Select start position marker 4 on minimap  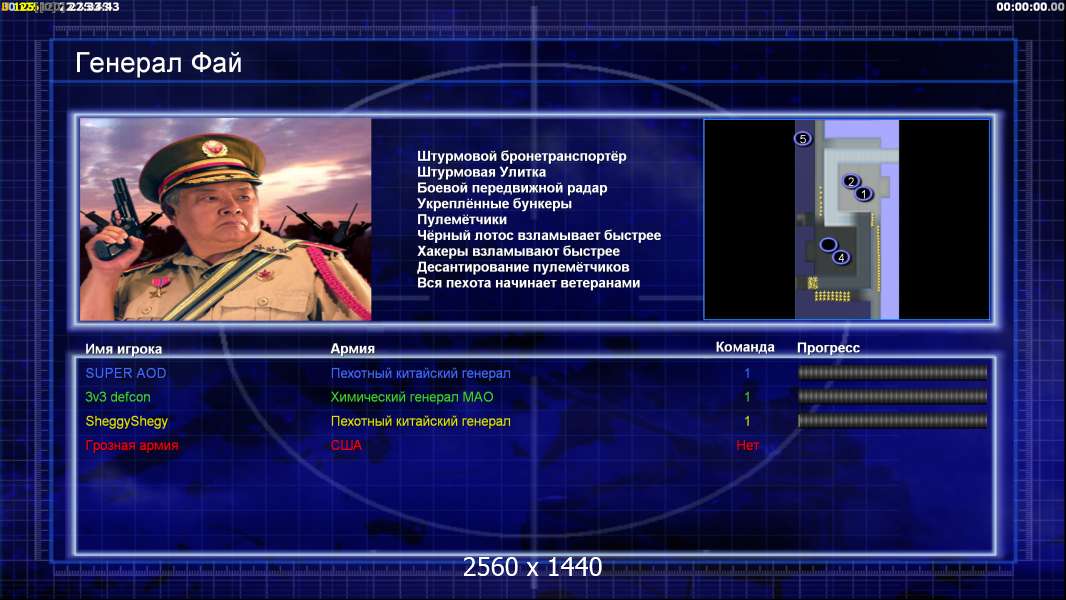841,258
